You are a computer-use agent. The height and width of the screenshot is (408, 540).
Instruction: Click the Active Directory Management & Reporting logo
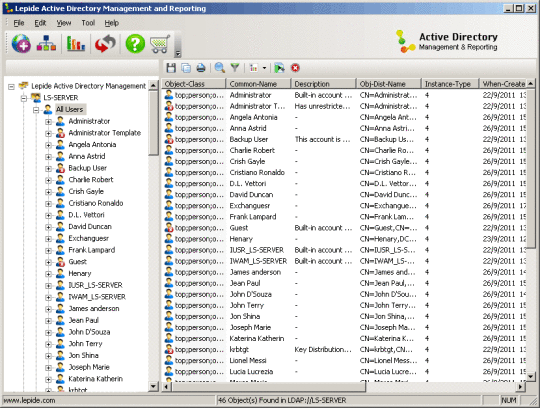coord(447,41)
